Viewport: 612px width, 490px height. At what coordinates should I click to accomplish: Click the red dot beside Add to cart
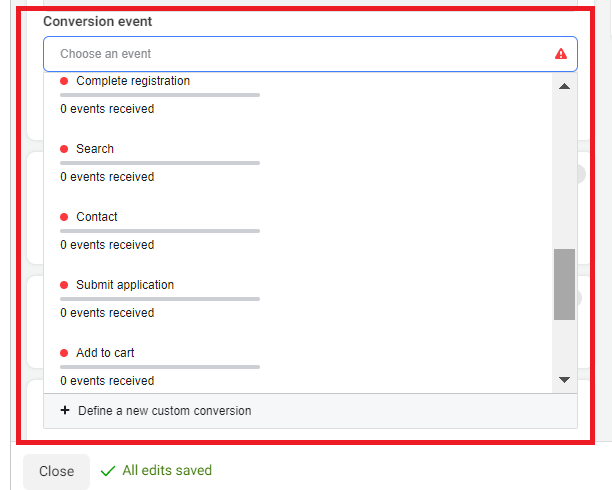coord(65,353)
